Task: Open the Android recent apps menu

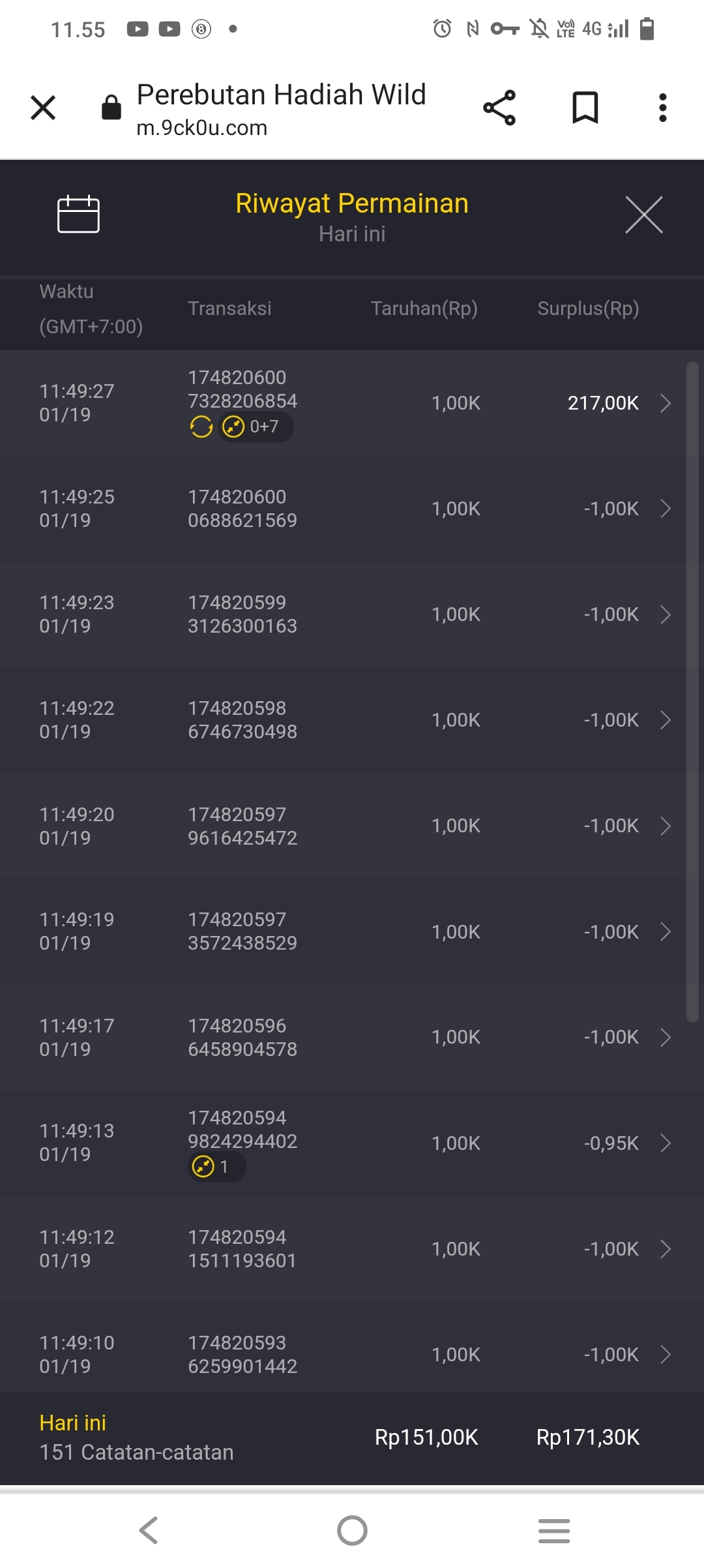Action: tap(554, 1530)
